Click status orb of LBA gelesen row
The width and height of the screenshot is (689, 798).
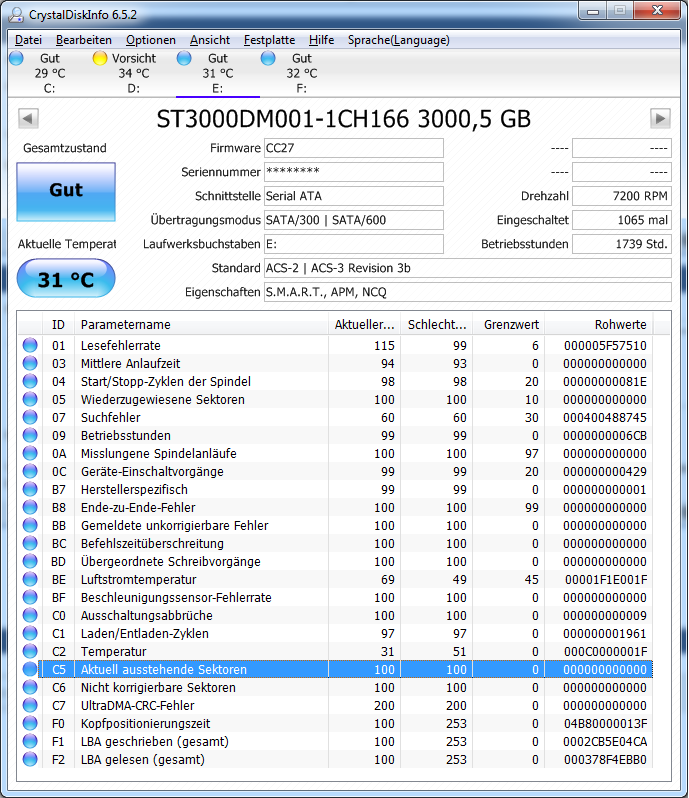pos(30,759)
